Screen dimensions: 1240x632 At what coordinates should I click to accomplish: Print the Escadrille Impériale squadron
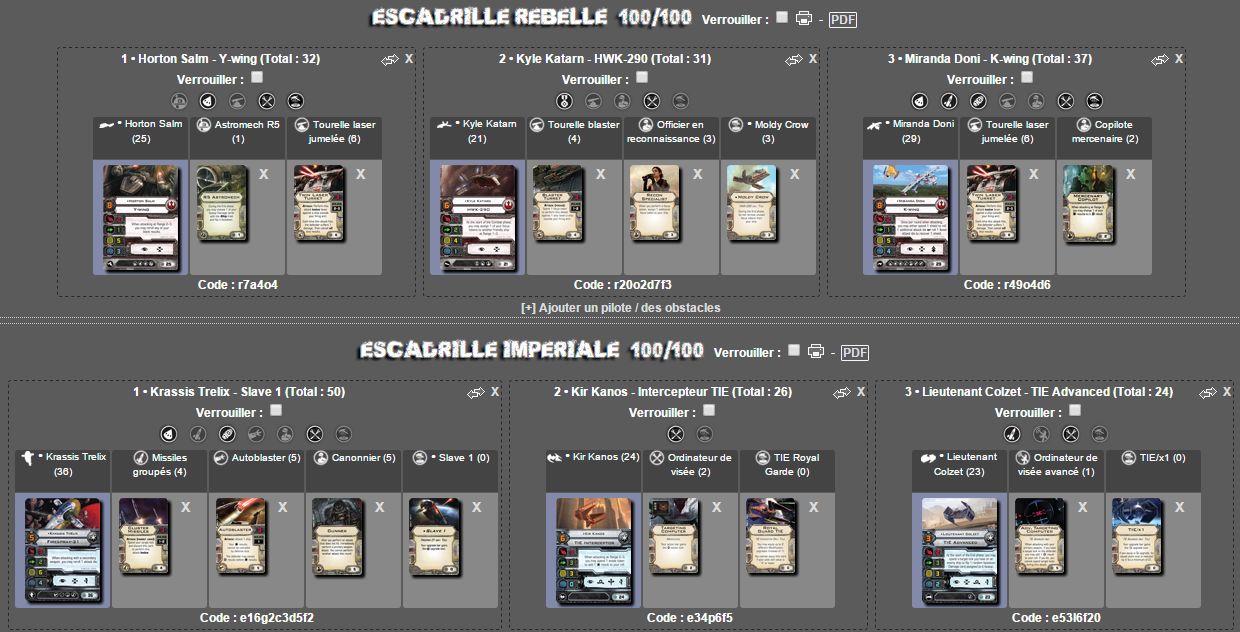click(816, 351)
